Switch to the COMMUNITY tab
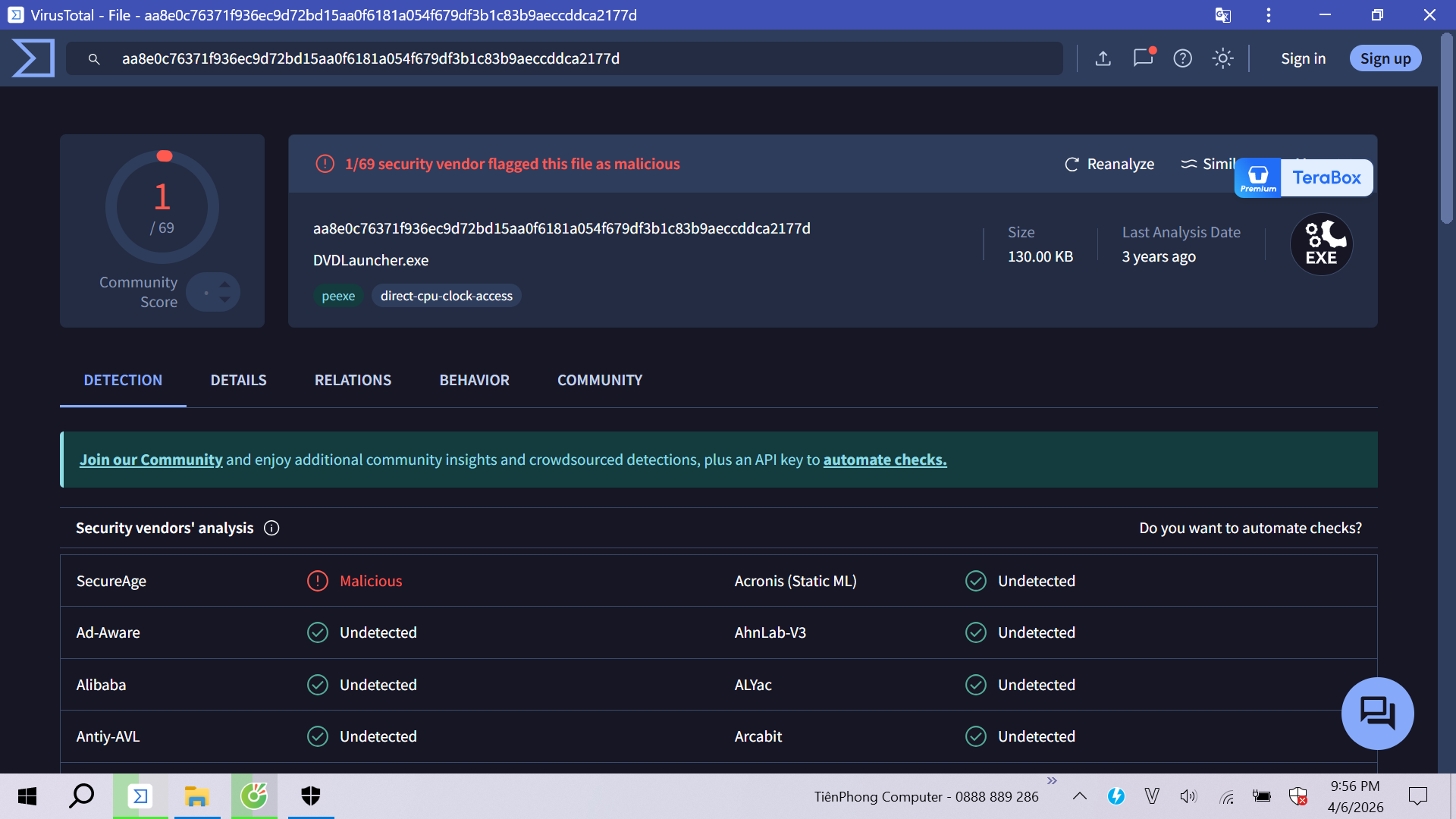Viewport: 1456px width, 819px height. tap(600, 381)
